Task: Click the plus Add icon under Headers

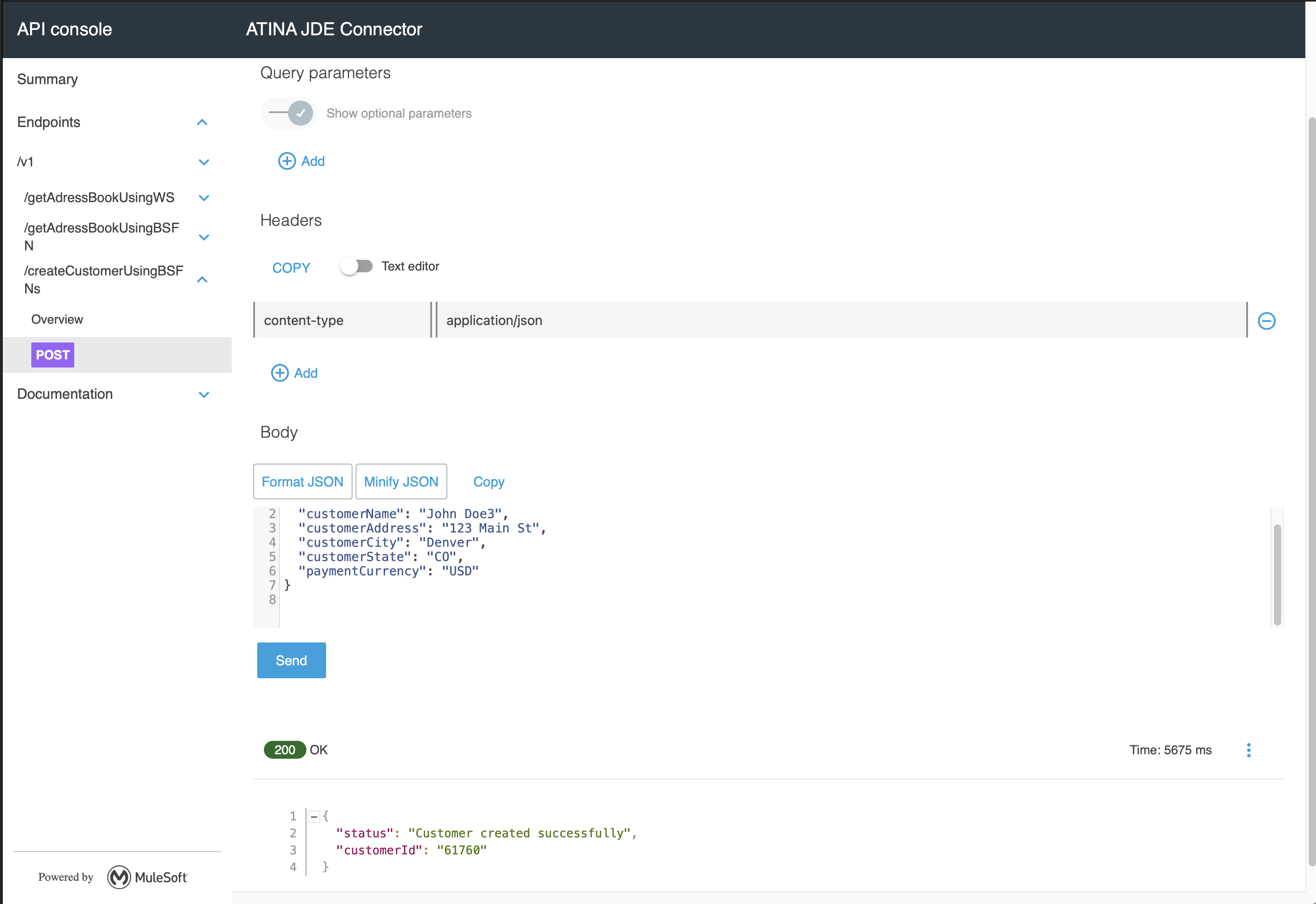Action: [280, 373]
